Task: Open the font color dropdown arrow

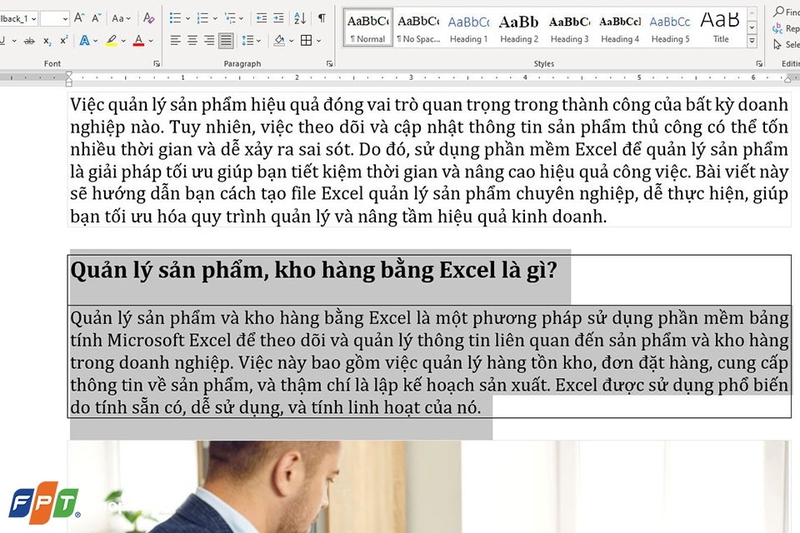Action: point(151,41)
